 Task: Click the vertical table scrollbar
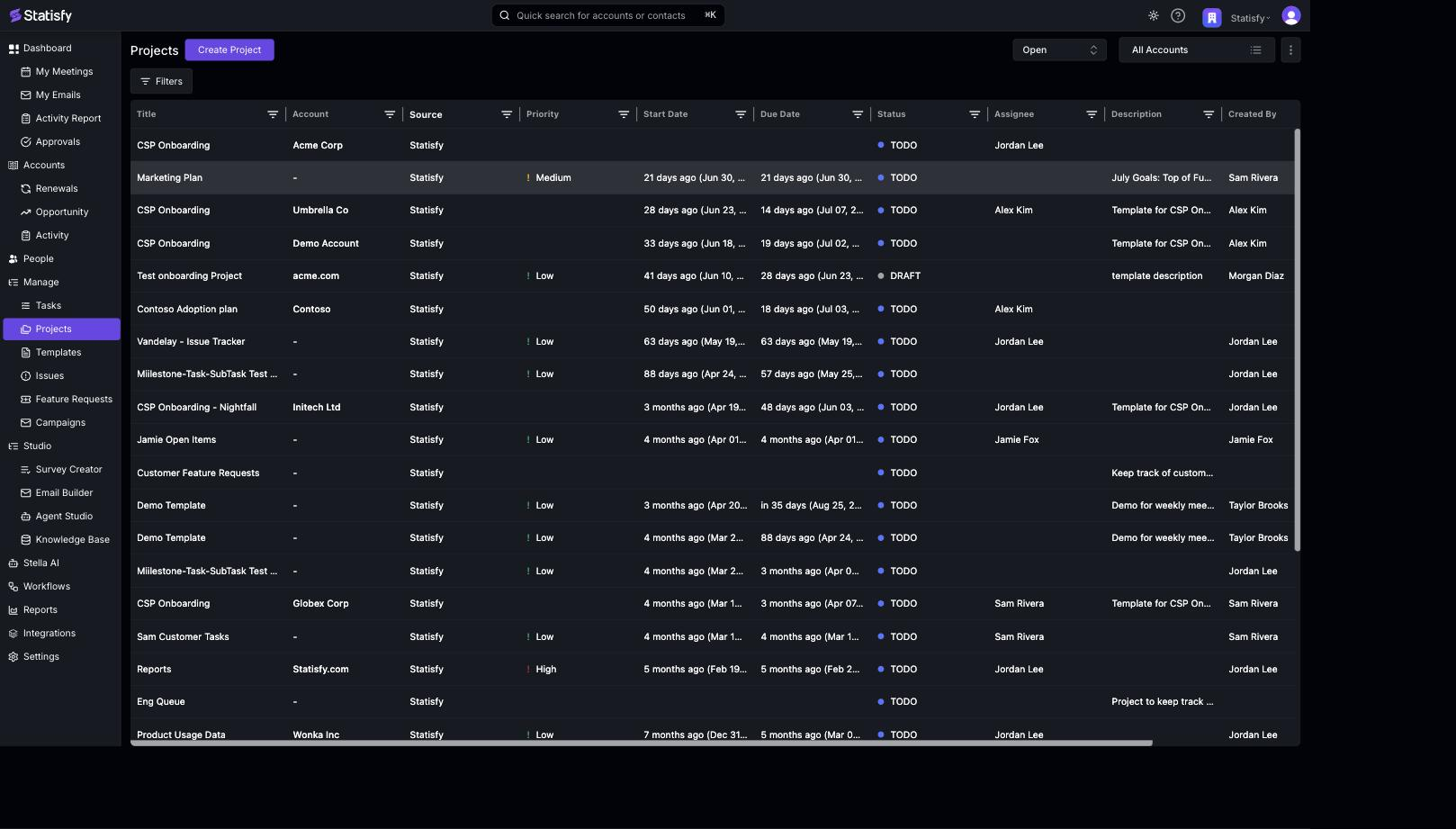(1297, 340)
